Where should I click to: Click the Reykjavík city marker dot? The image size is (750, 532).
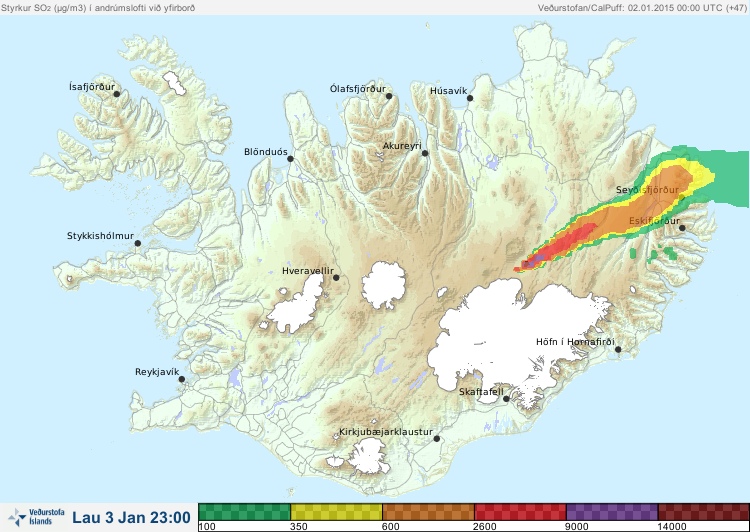182,379
